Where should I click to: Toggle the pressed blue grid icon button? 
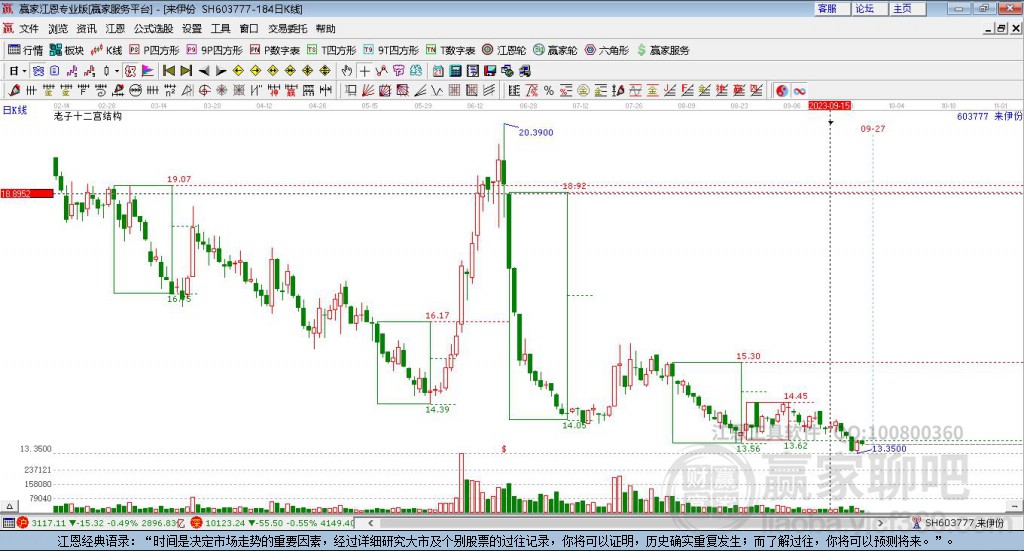coord(38,71)
